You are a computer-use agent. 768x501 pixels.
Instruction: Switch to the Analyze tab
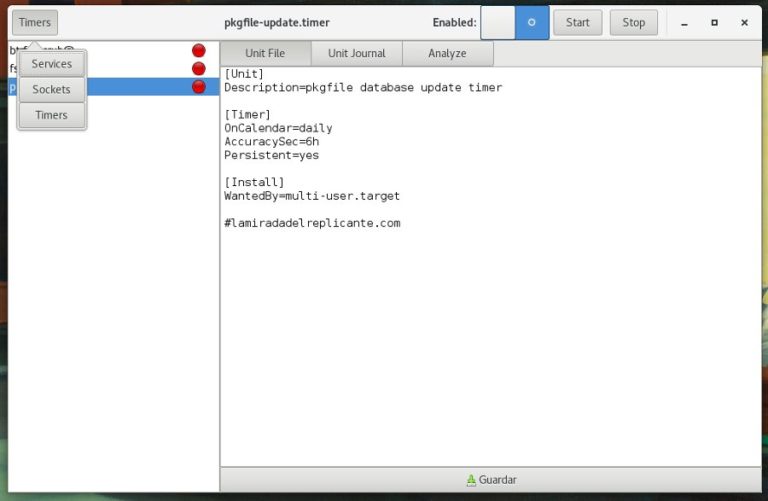[x=447, y=53]
